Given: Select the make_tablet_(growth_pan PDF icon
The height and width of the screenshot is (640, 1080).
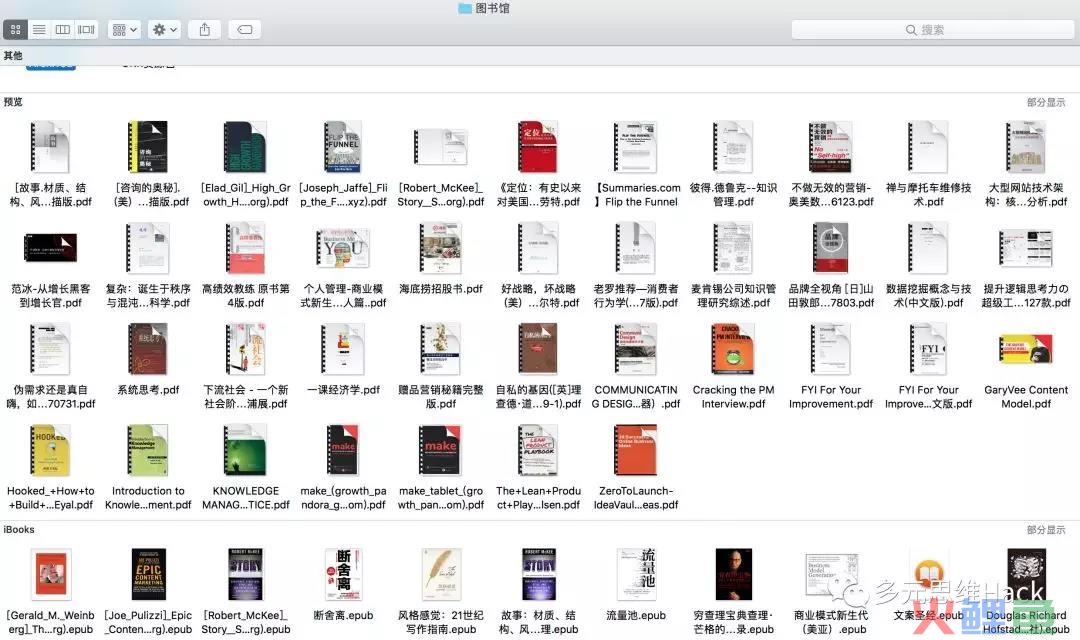Looking at the screenshot, I should click(441, 451).
